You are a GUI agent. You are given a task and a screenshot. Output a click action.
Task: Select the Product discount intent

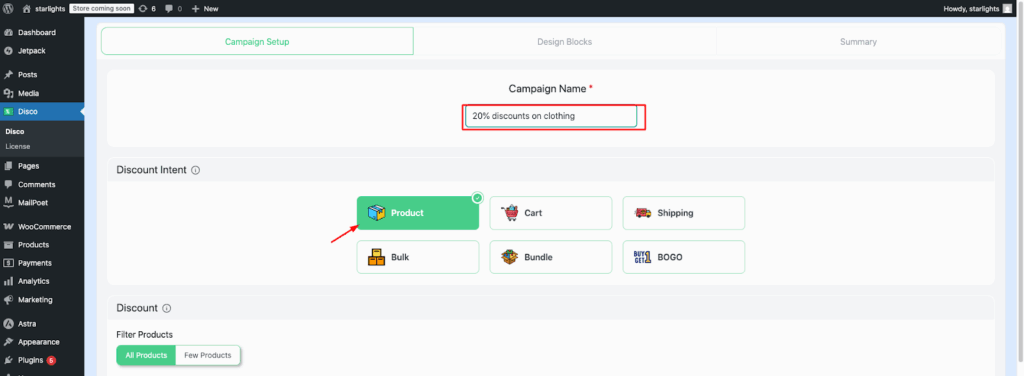click(417, 213)
